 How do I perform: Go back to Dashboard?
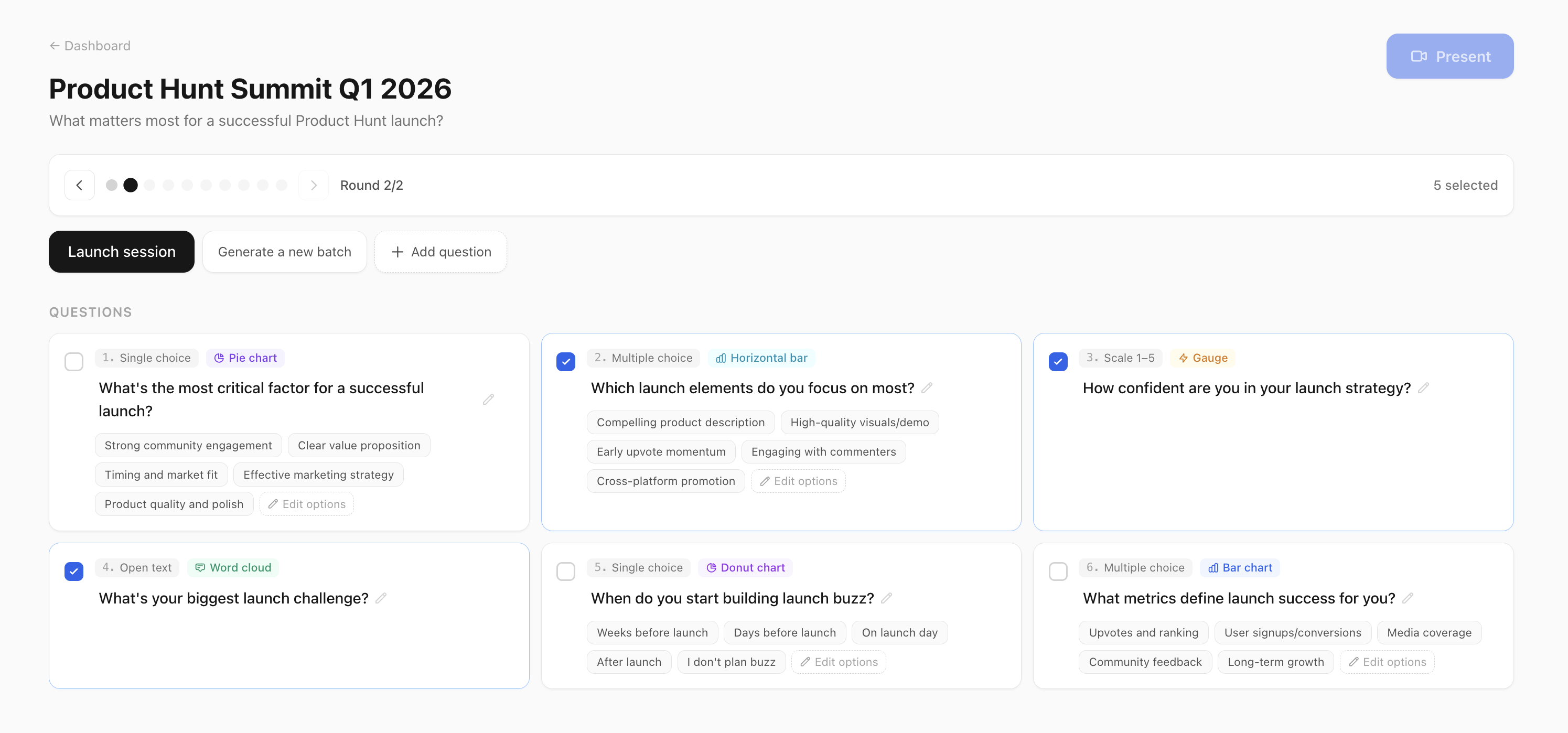[90, 46]
